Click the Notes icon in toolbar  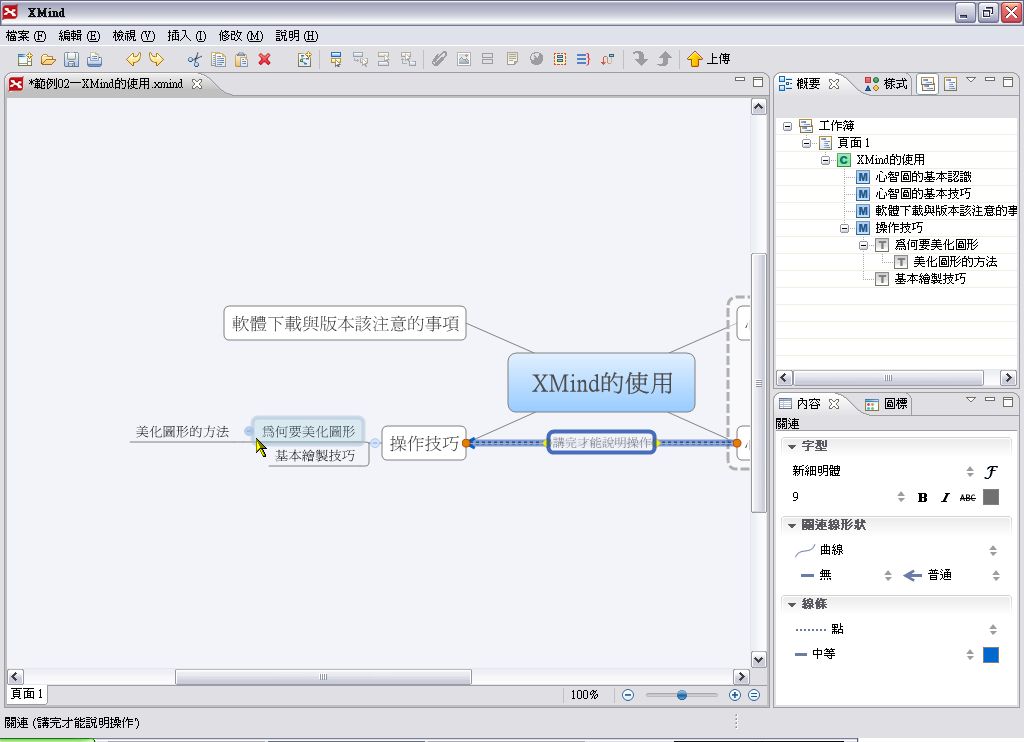tap(512, 59)
